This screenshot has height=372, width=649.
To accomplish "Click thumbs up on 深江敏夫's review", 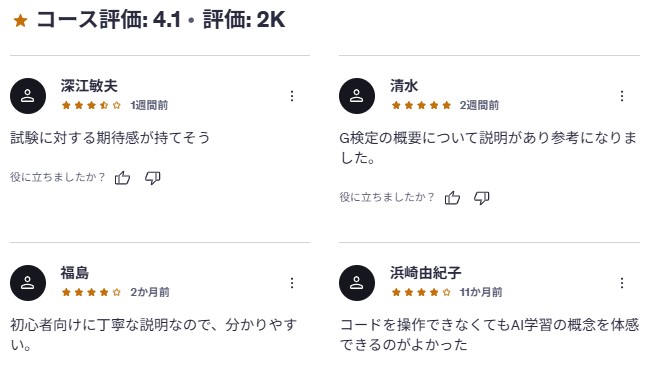I will 123,178.
